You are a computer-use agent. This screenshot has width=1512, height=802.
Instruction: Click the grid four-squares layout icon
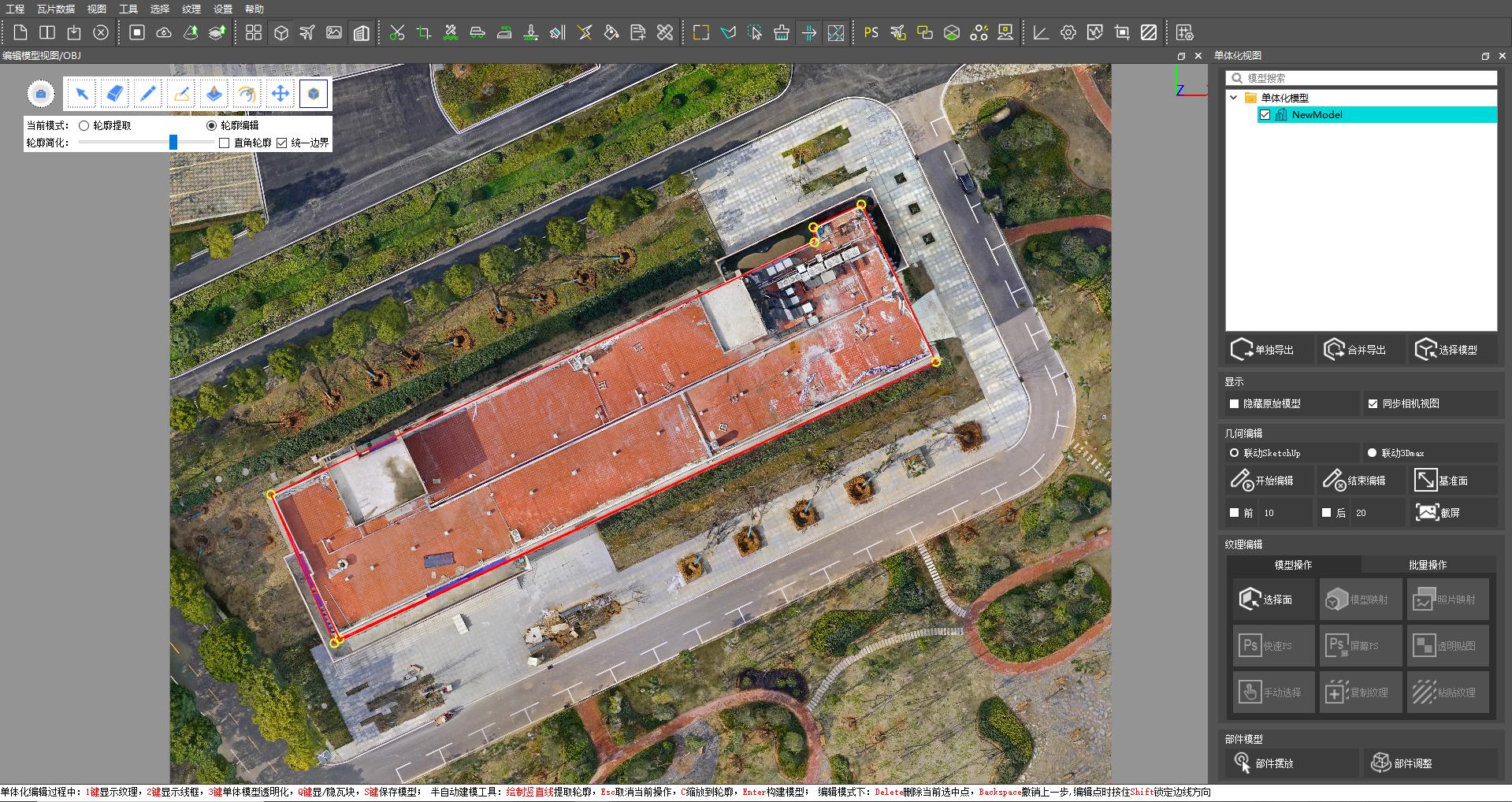coord(254,32)
